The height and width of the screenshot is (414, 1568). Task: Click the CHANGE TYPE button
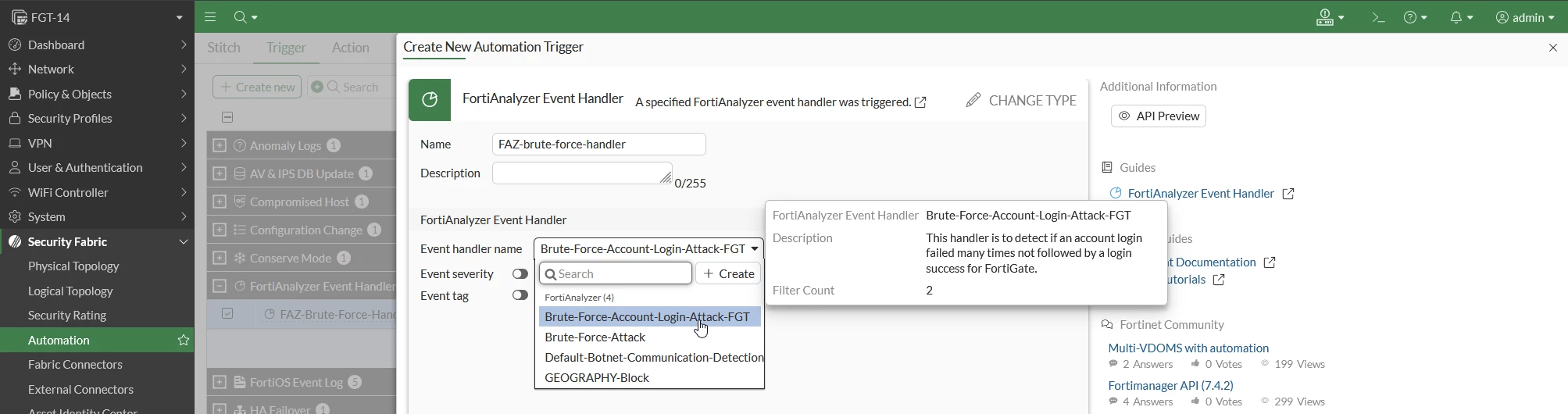click(x=1021, y=101)
